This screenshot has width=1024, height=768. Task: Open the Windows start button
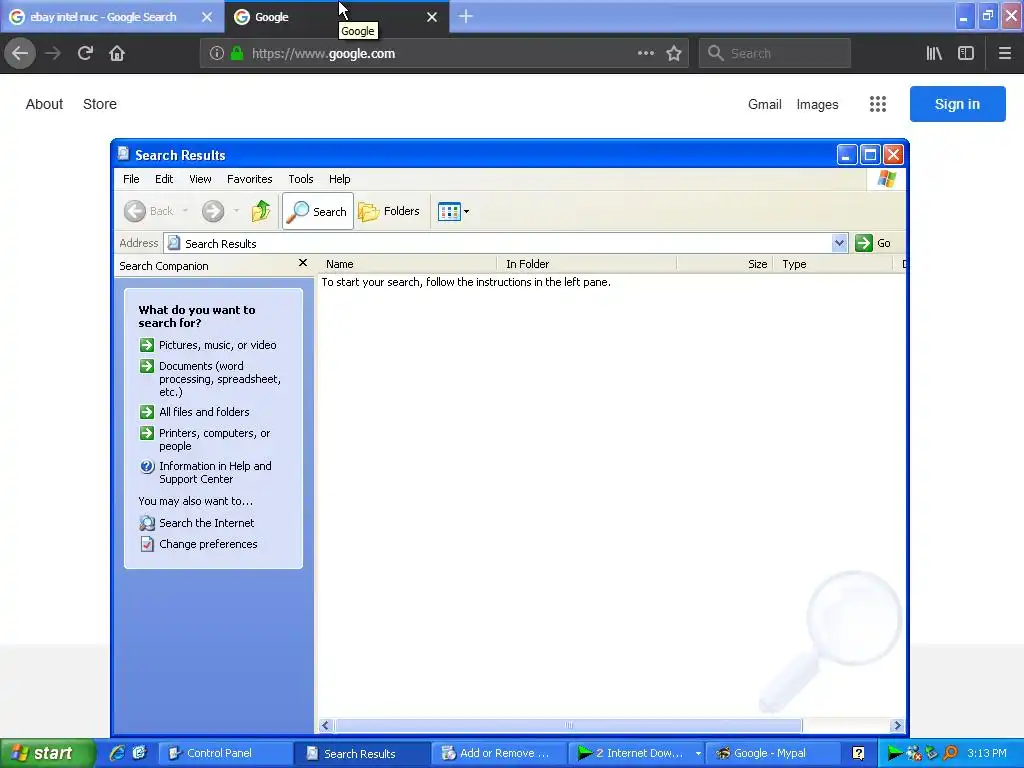pos(46,753)
